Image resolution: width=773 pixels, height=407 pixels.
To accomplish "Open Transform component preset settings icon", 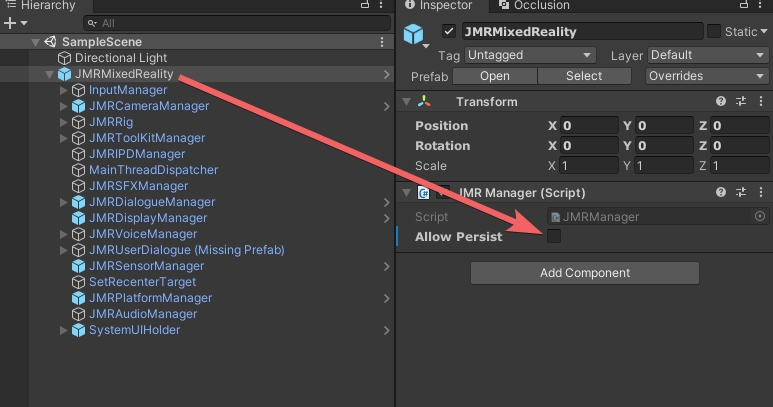I will (x=741, y=102).
